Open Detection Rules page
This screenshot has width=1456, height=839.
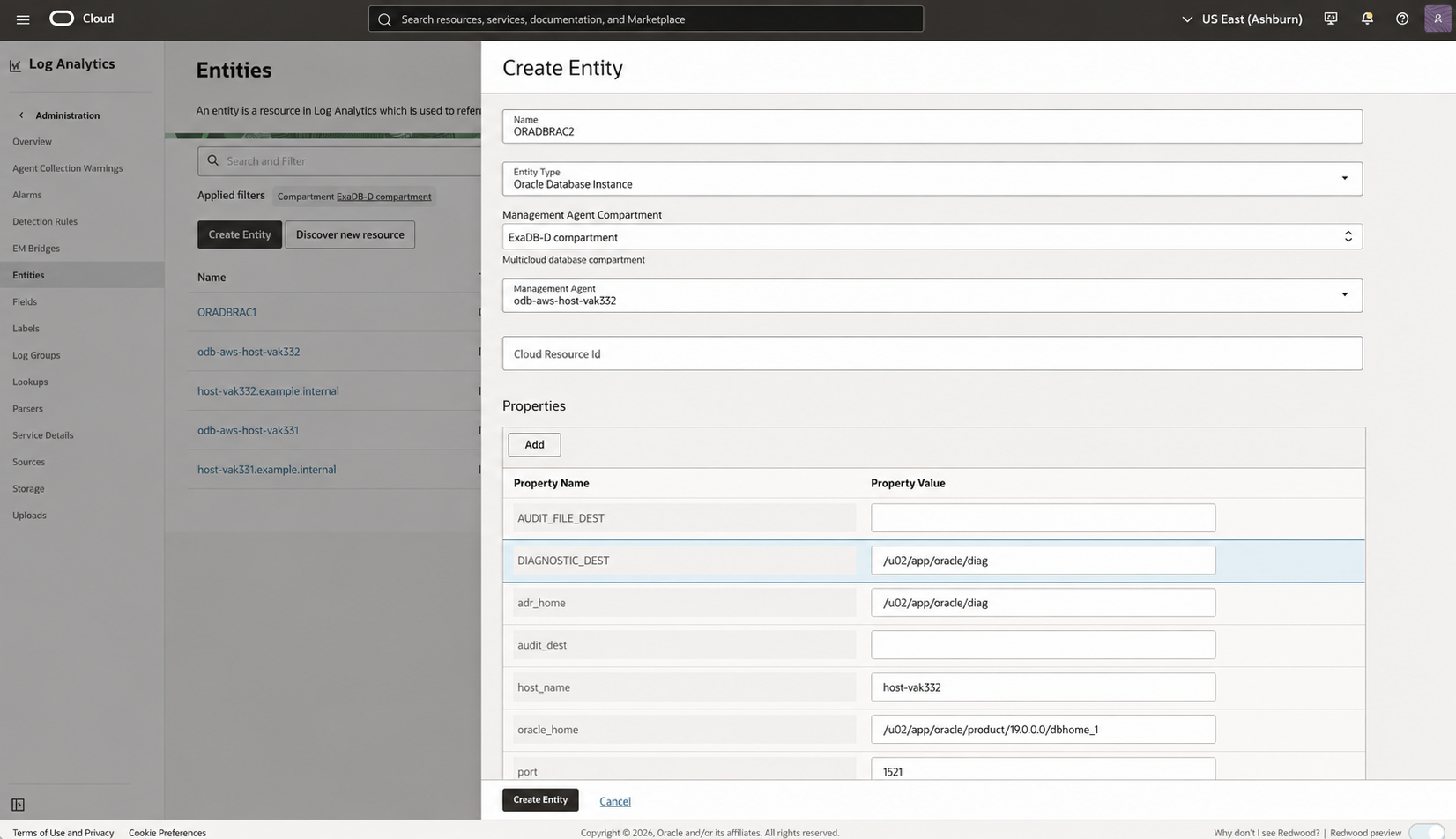click(45, 222)
